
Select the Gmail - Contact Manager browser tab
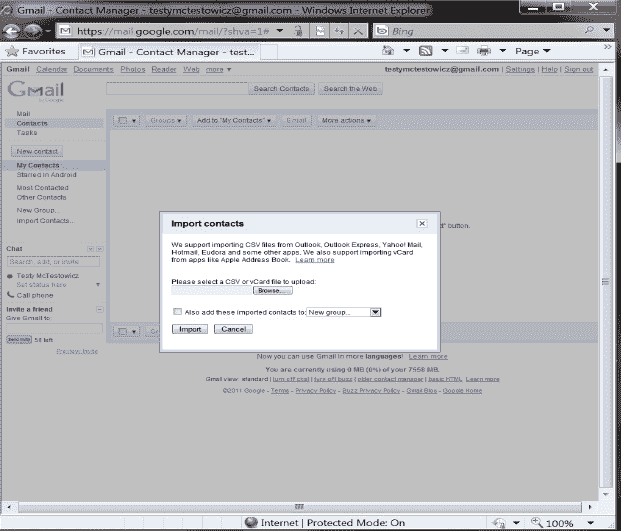pyautogui.click(x=170, y=52)
